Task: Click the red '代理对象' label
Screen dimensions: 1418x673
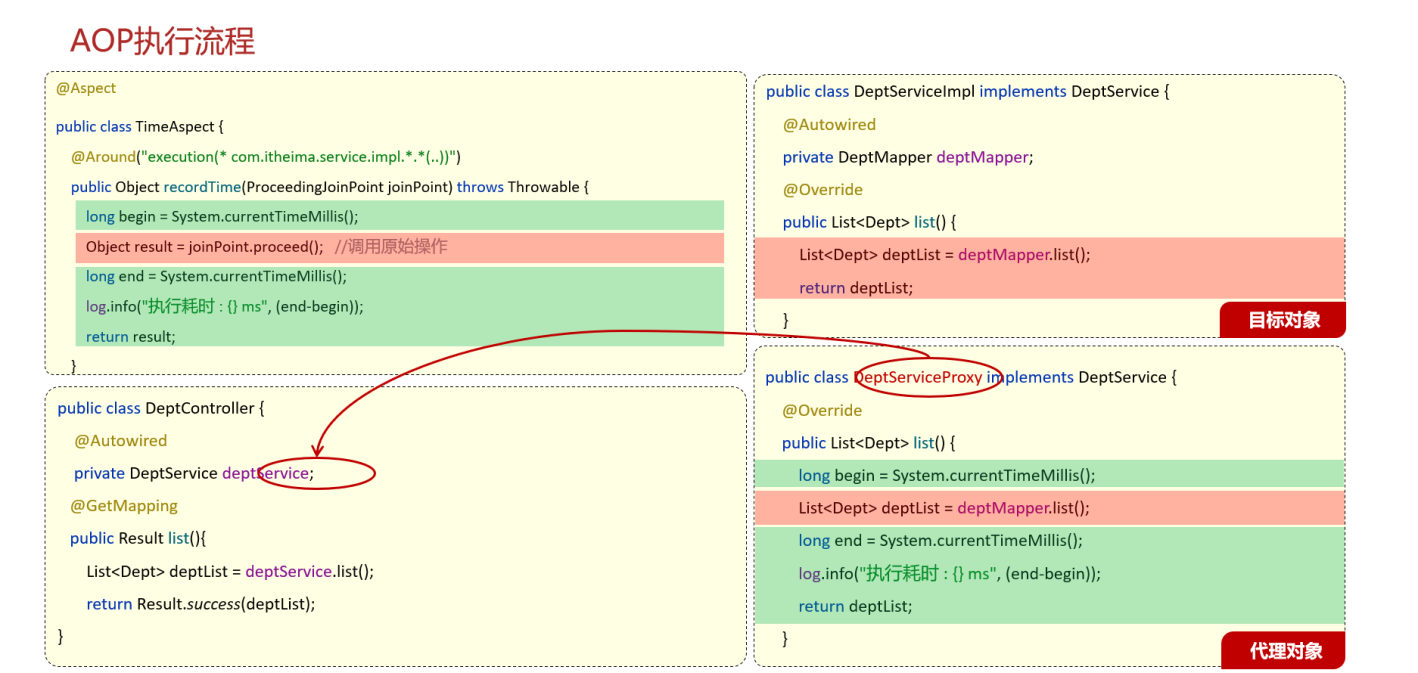Action: tap(1284, 651)
